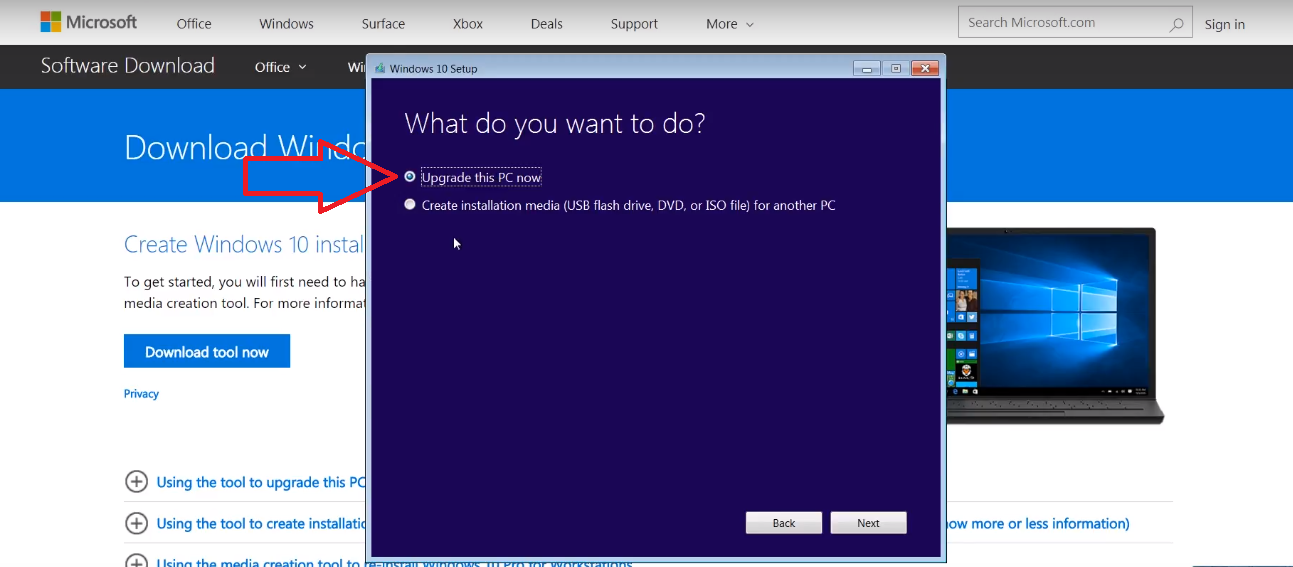Viewport: 1293px width, 567px height.
Task: Expand the Office dropdown in Software Download bar
Action: (281, 67)
